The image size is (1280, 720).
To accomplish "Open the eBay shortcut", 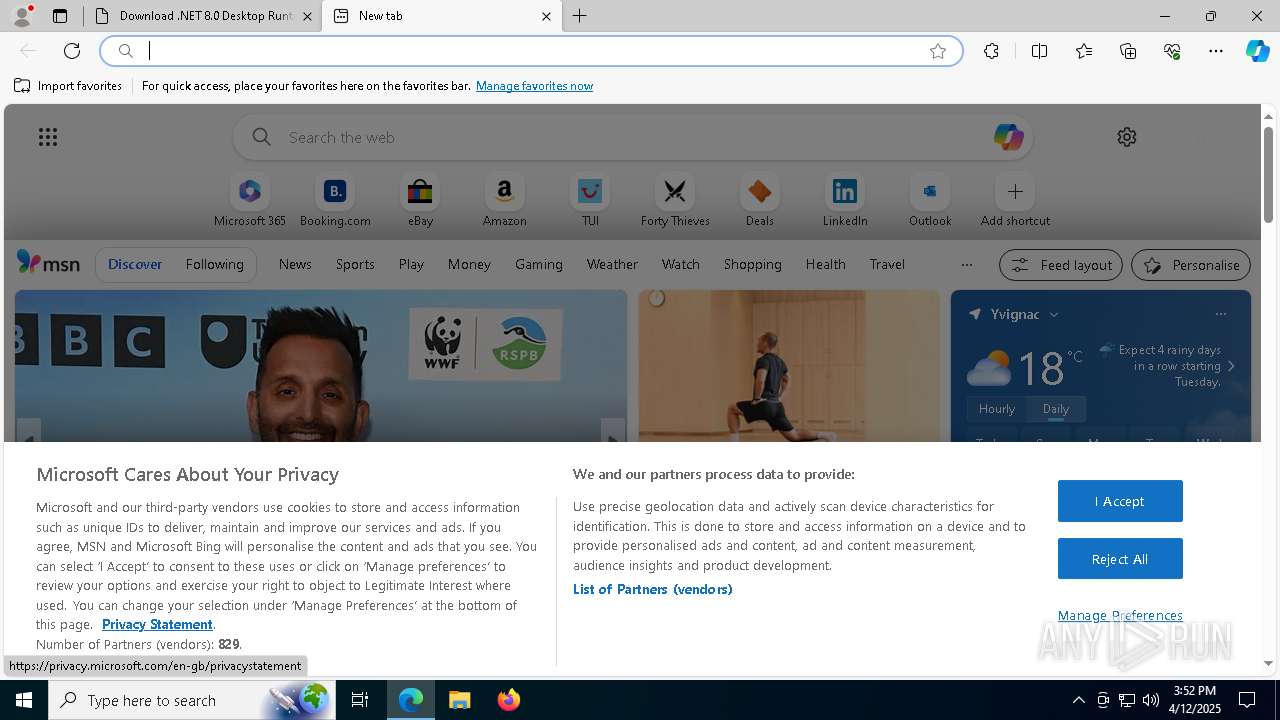I will 420,201.
